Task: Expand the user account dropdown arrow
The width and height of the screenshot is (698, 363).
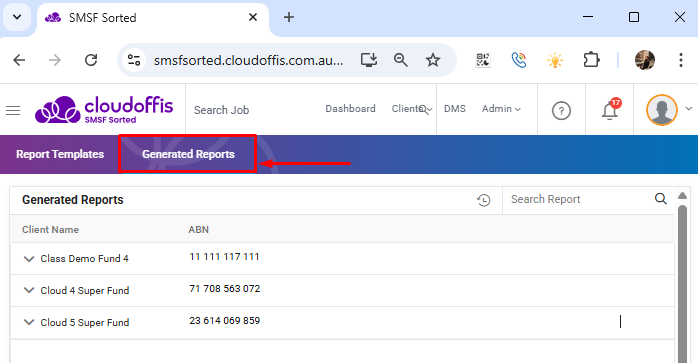Action: pos(689,109)
